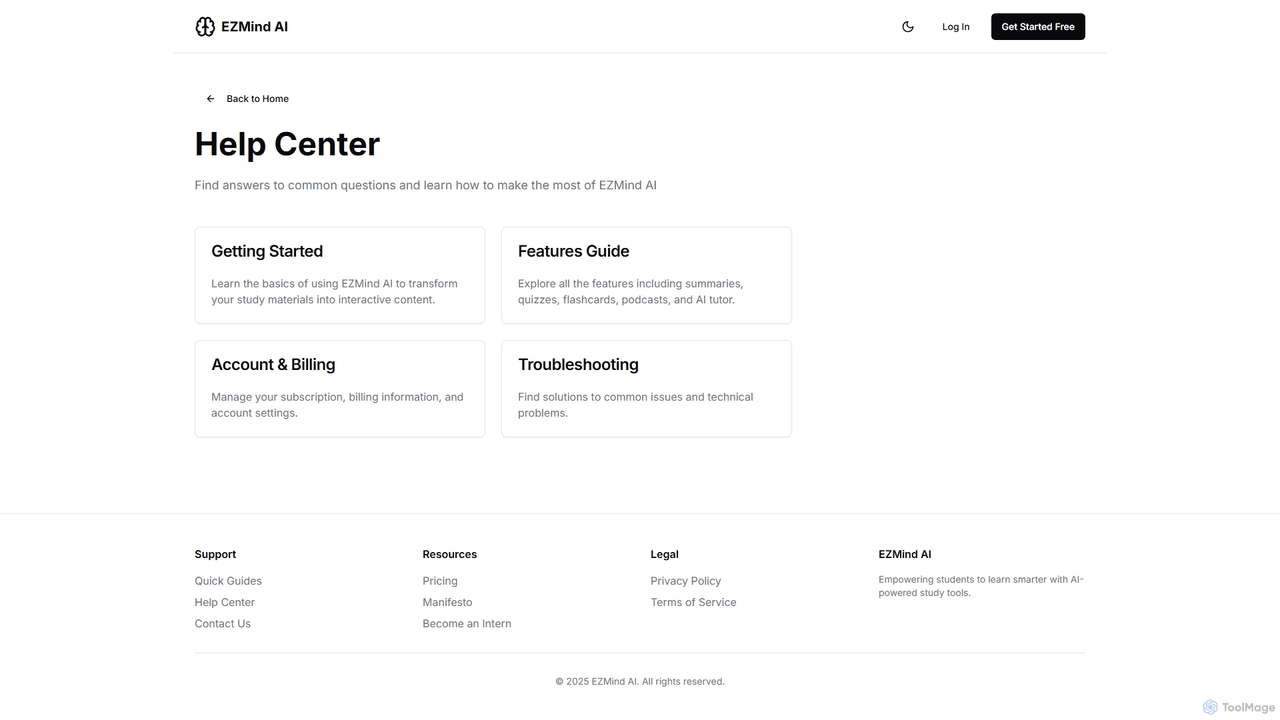The image size is (1280, 720).
Task: Click the Legal footer heading
Action: 664,554
